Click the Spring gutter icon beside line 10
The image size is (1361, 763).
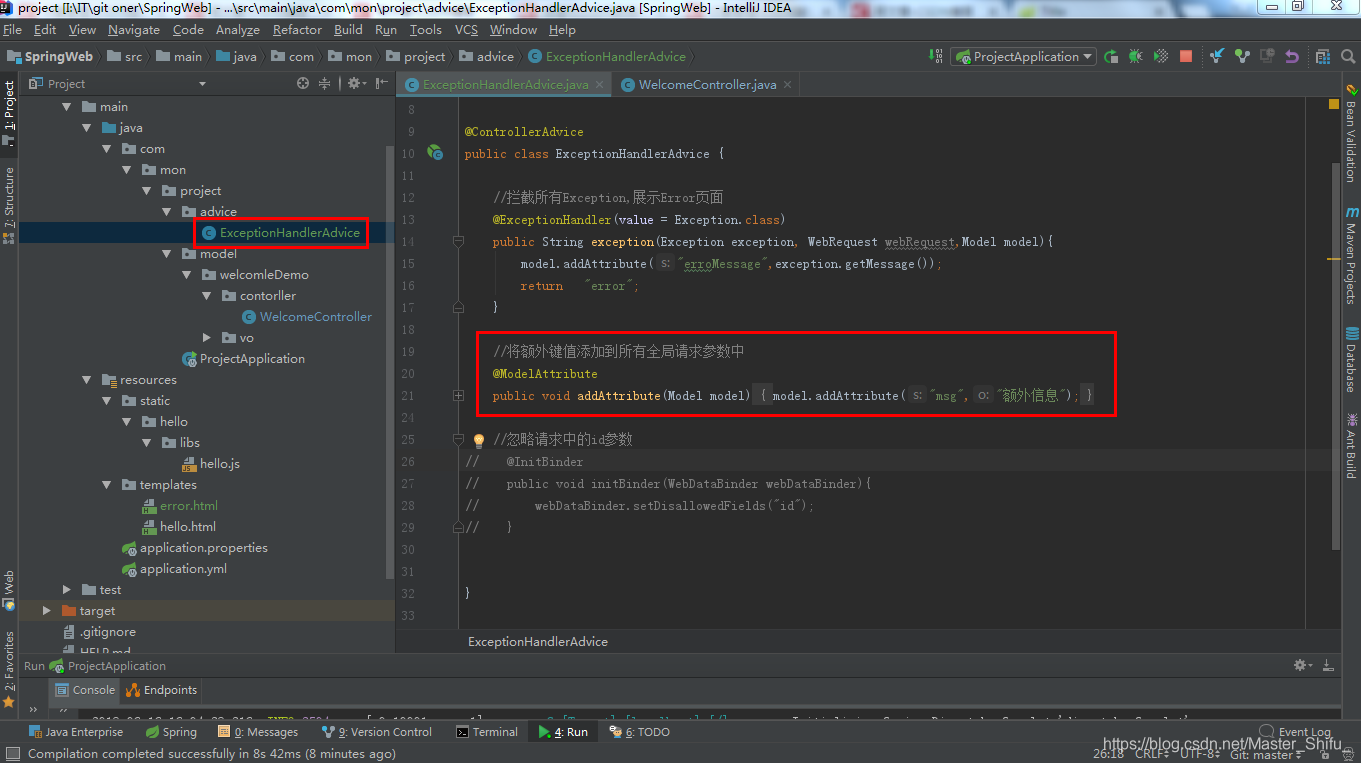coord(435,153)
